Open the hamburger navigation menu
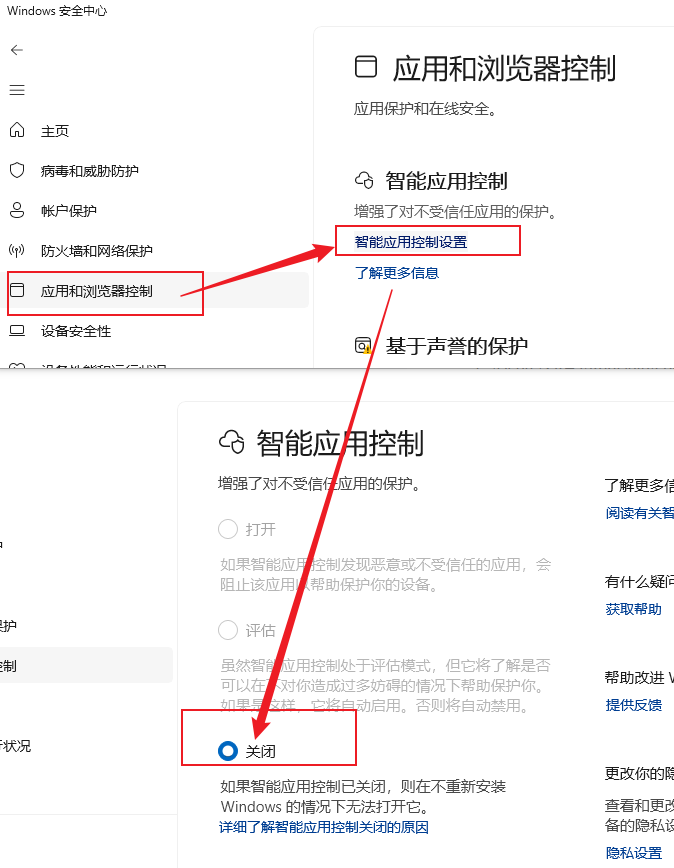Screen dimensions: 674x868 point(17,90)
